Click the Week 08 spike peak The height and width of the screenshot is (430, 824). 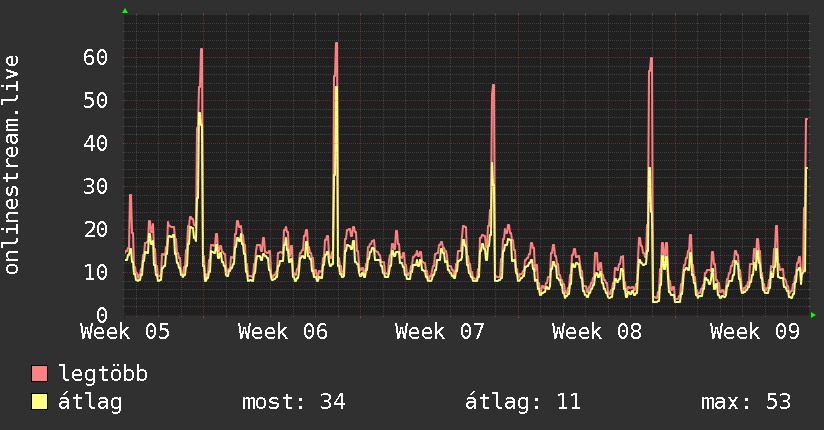tap(651, 58)
